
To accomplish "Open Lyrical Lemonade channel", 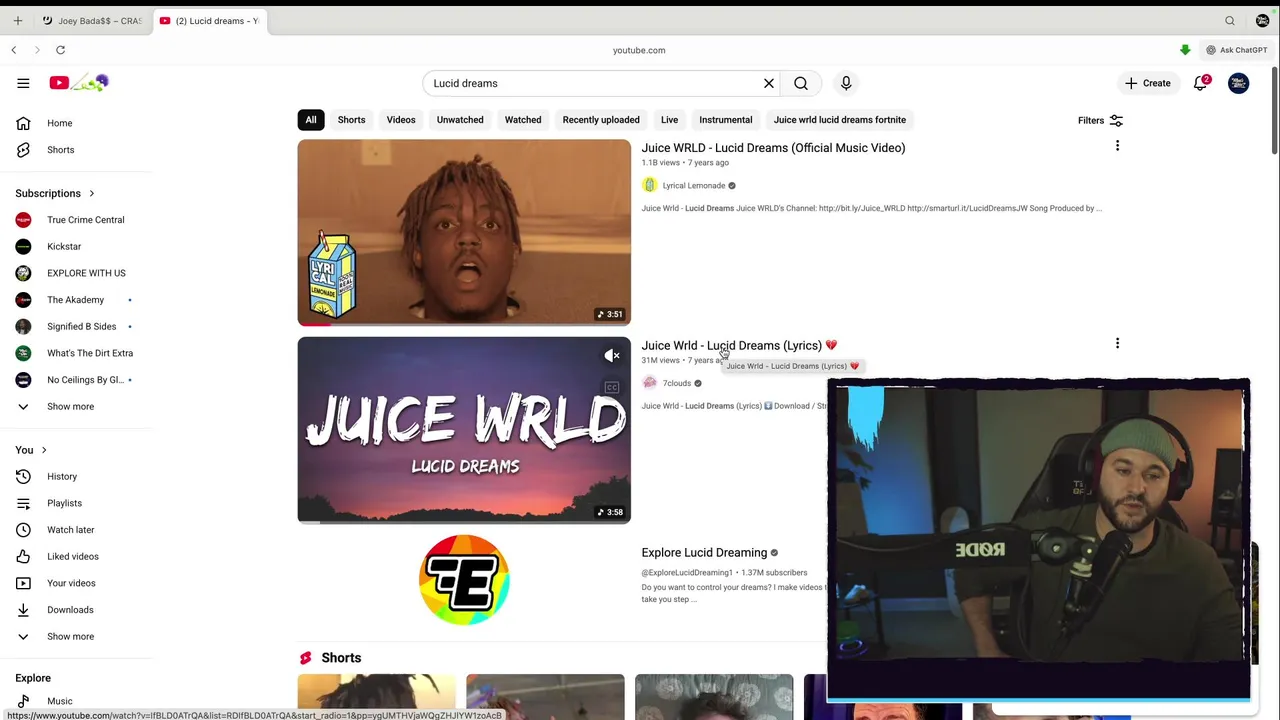I will pyautogui.click(x=693, y=185).
